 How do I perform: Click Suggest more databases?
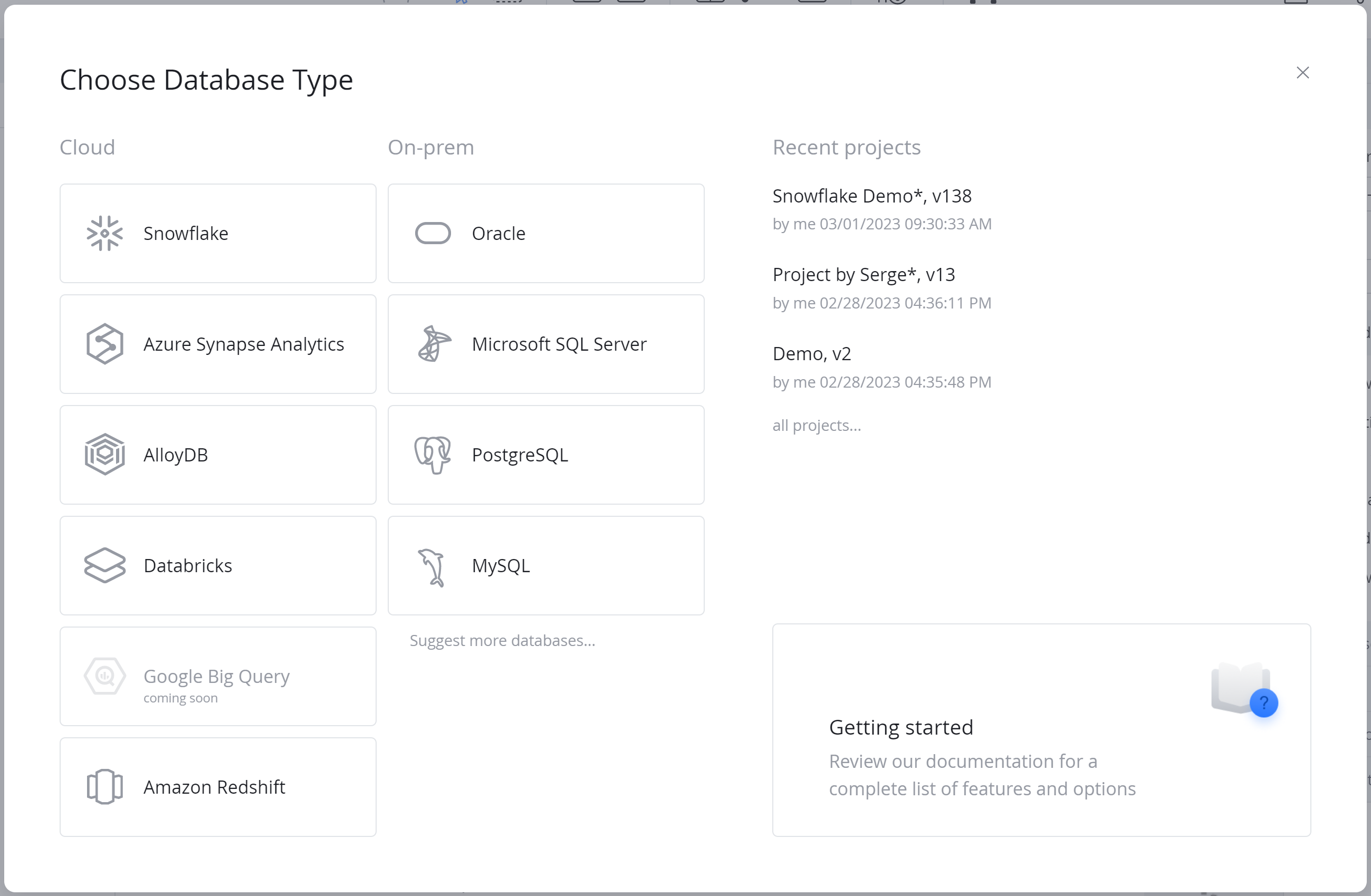point(502,640)
